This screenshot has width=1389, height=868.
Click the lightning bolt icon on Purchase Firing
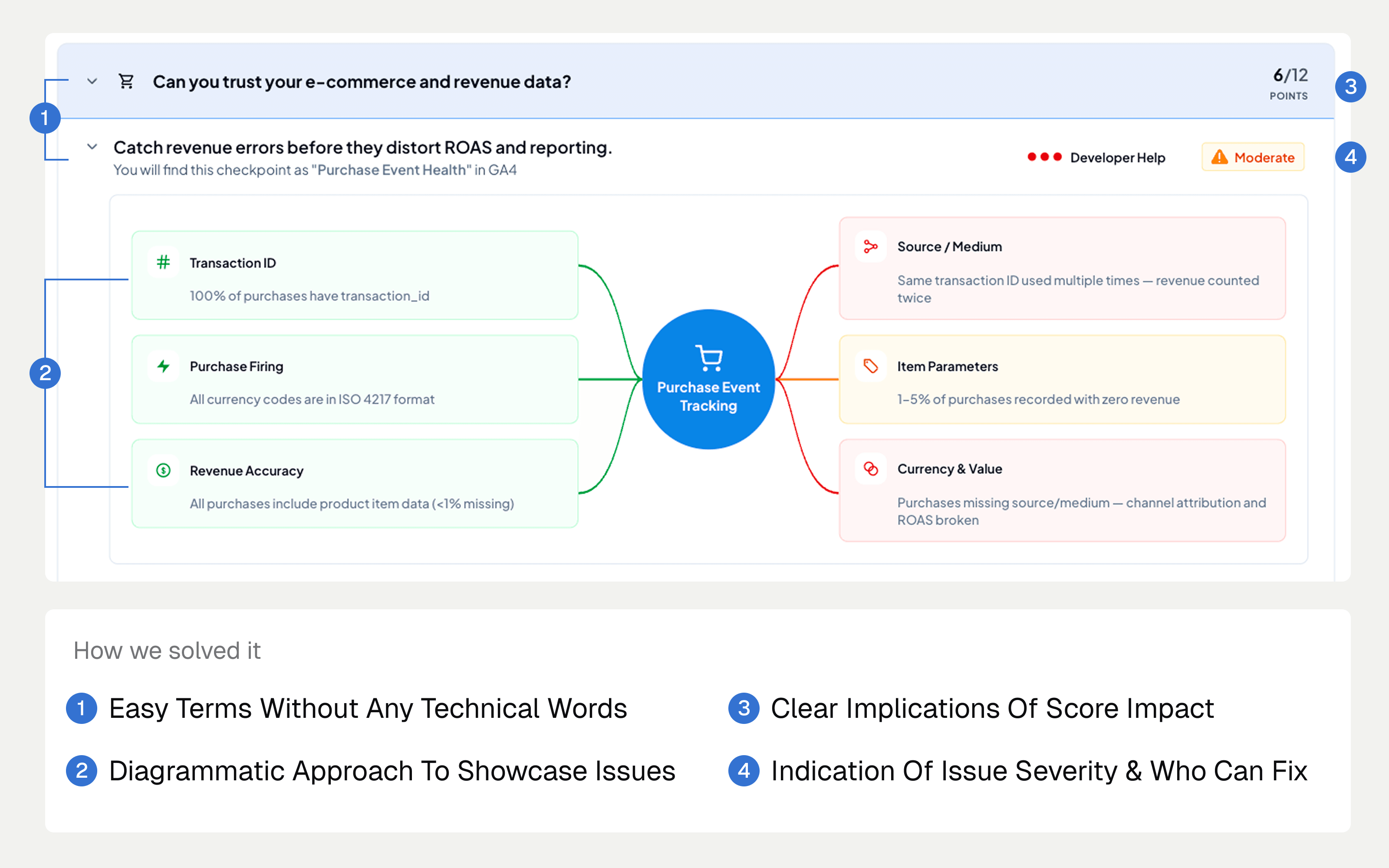click(164, 366)
